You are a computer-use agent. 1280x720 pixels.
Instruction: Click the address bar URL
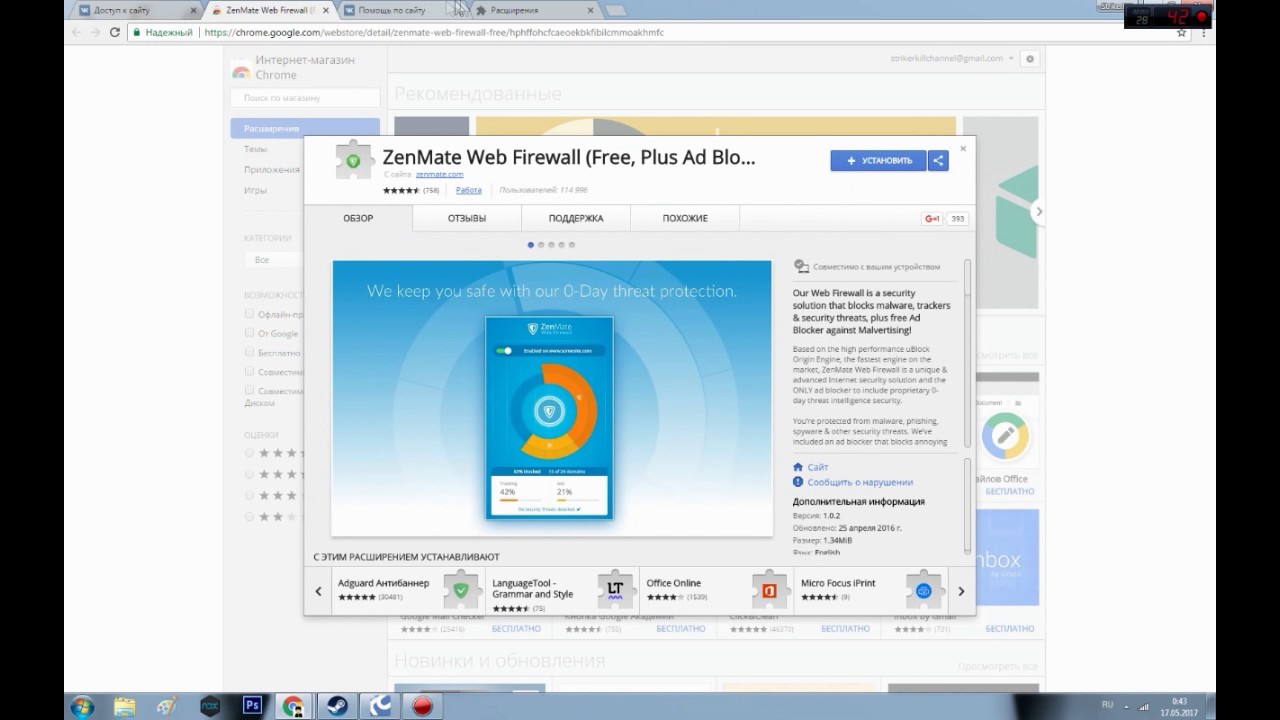[x=434, y=32]
